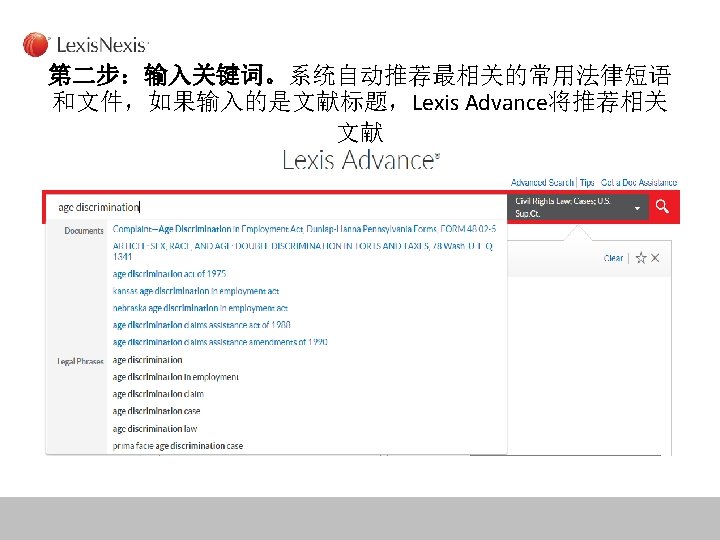Choose 'prima facie age discrimination case' phrase

pyautogui.click(x=178, y=446)
